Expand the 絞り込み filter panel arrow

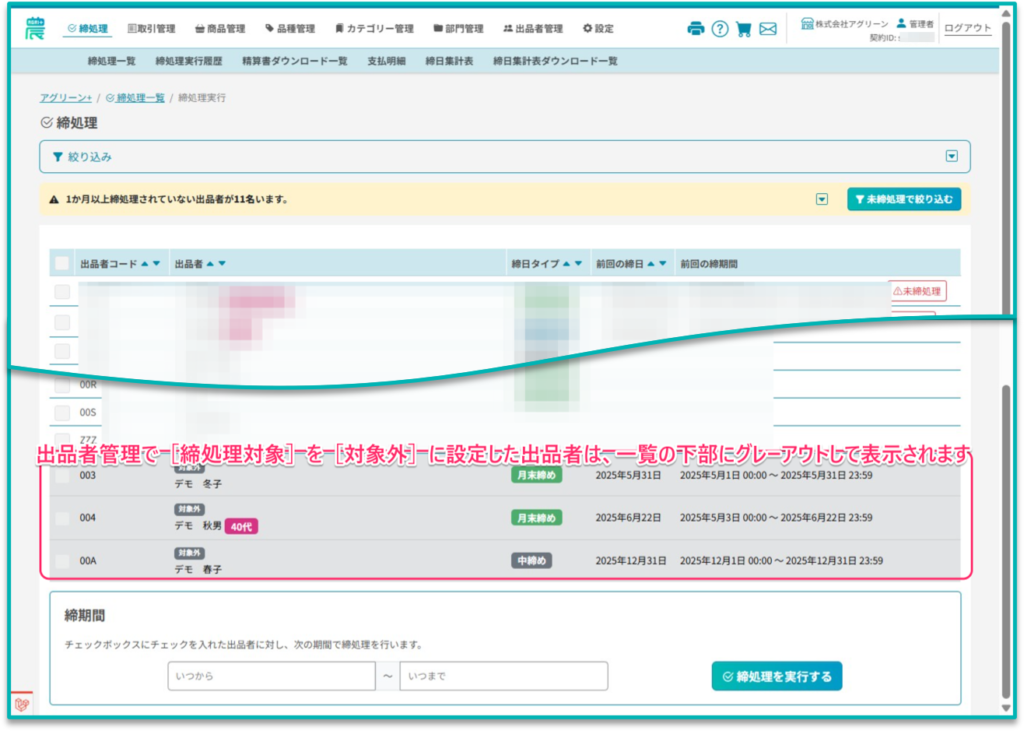click(x=952, y=156)
